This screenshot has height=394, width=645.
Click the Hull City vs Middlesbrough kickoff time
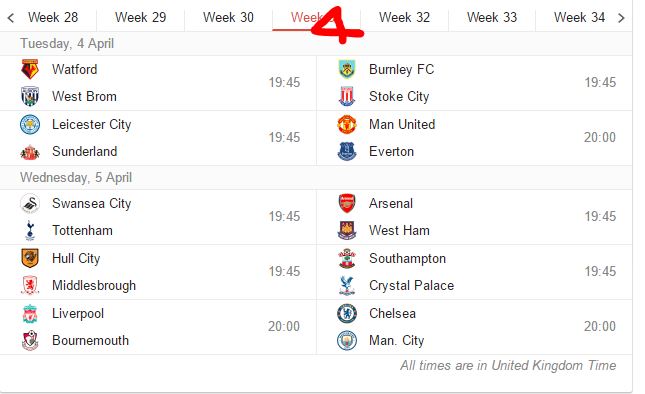pyautogui.click(x=284, y=271)
